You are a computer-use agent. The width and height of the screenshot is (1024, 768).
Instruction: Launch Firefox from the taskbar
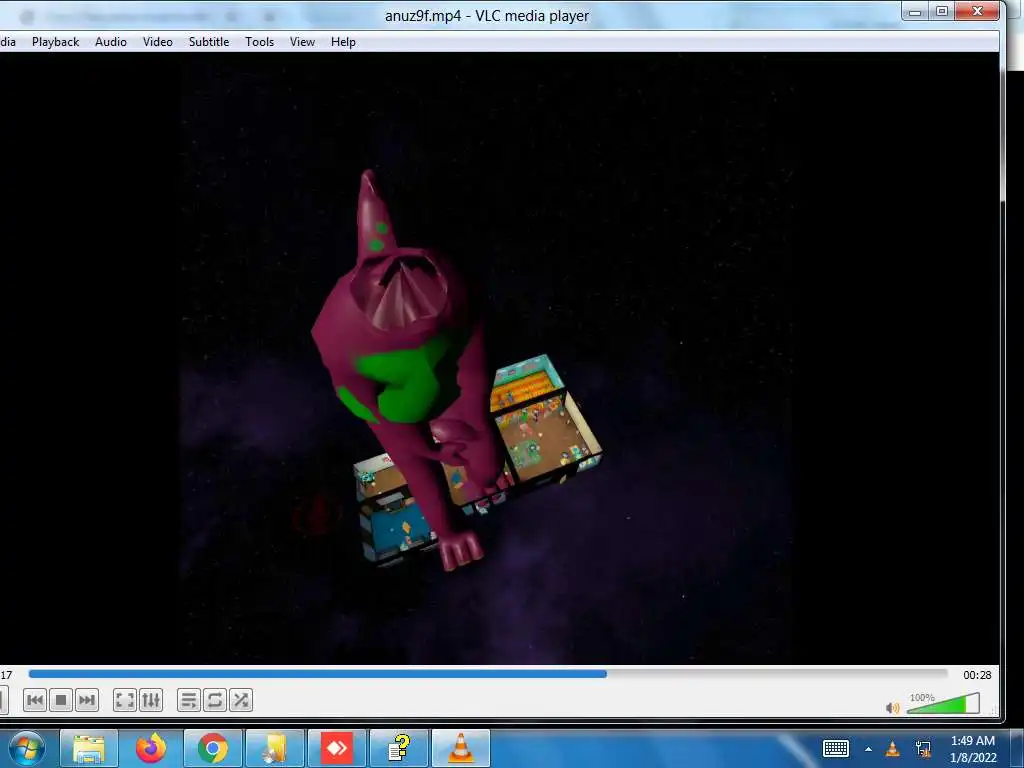point(151,748)
